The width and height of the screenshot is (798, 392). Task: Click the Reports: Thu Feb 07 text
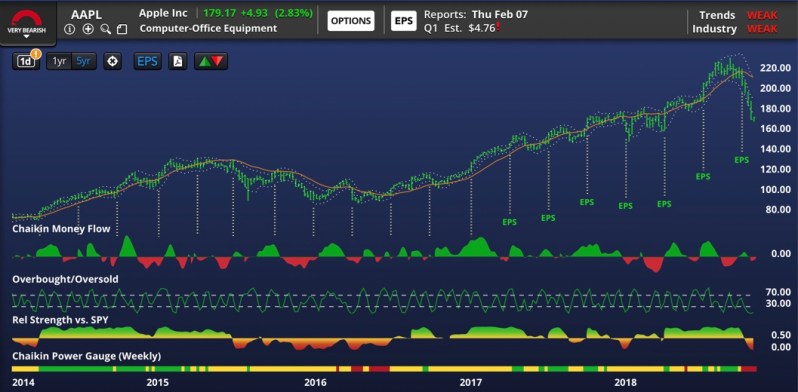click(x=475, y=14)
